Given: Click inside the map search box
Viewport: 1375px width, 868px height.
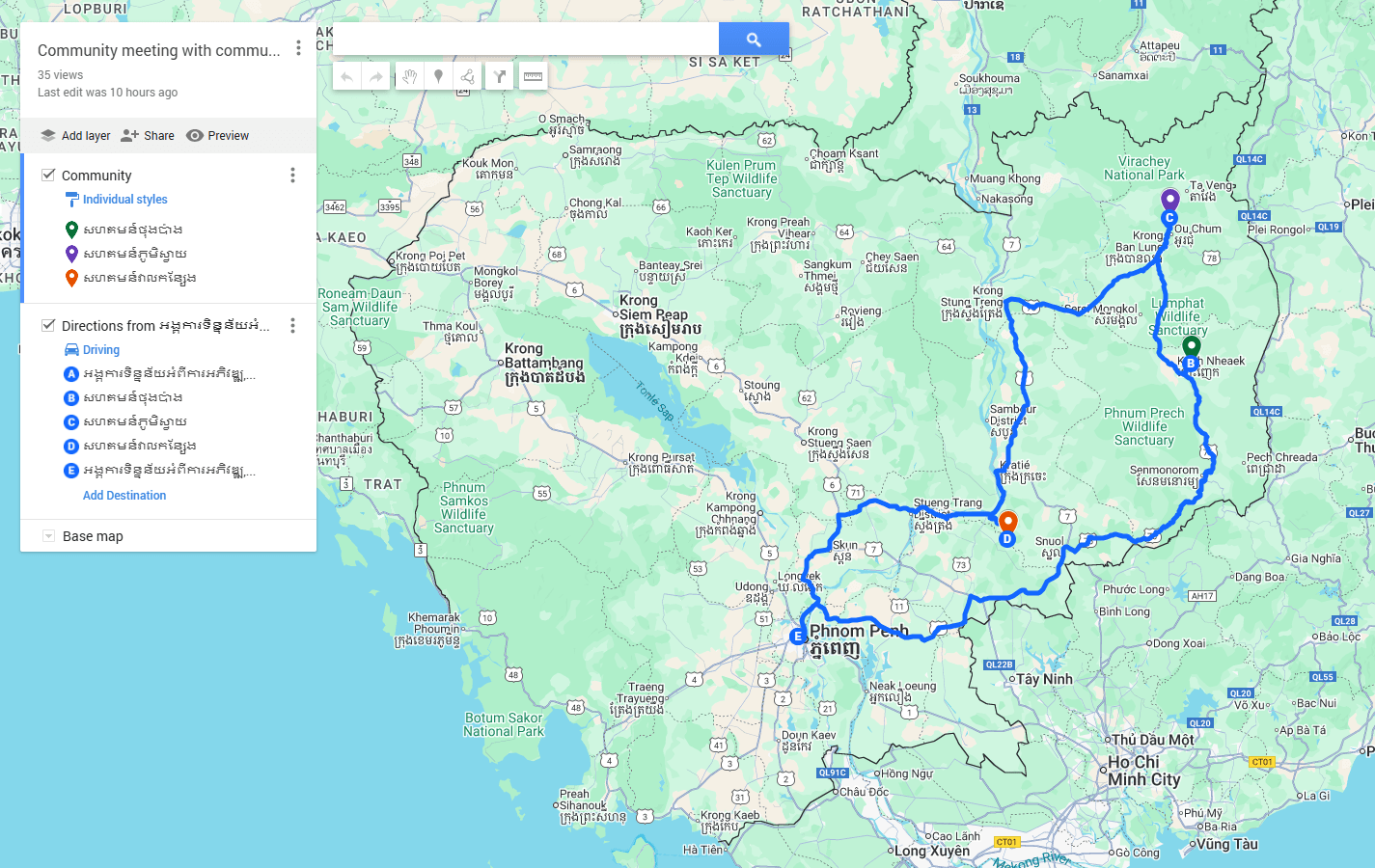Looking at the screenshot, I should pos(526,40).
